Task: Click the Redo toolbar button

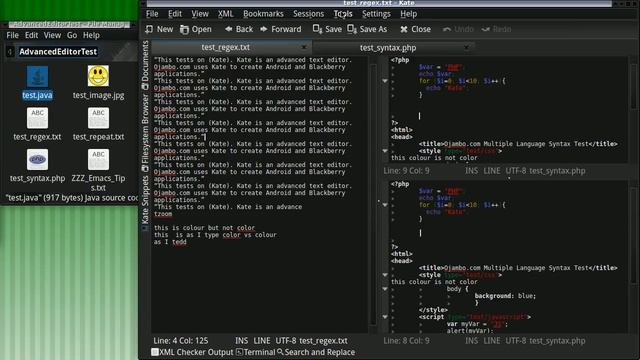Action: pos(496,29)
